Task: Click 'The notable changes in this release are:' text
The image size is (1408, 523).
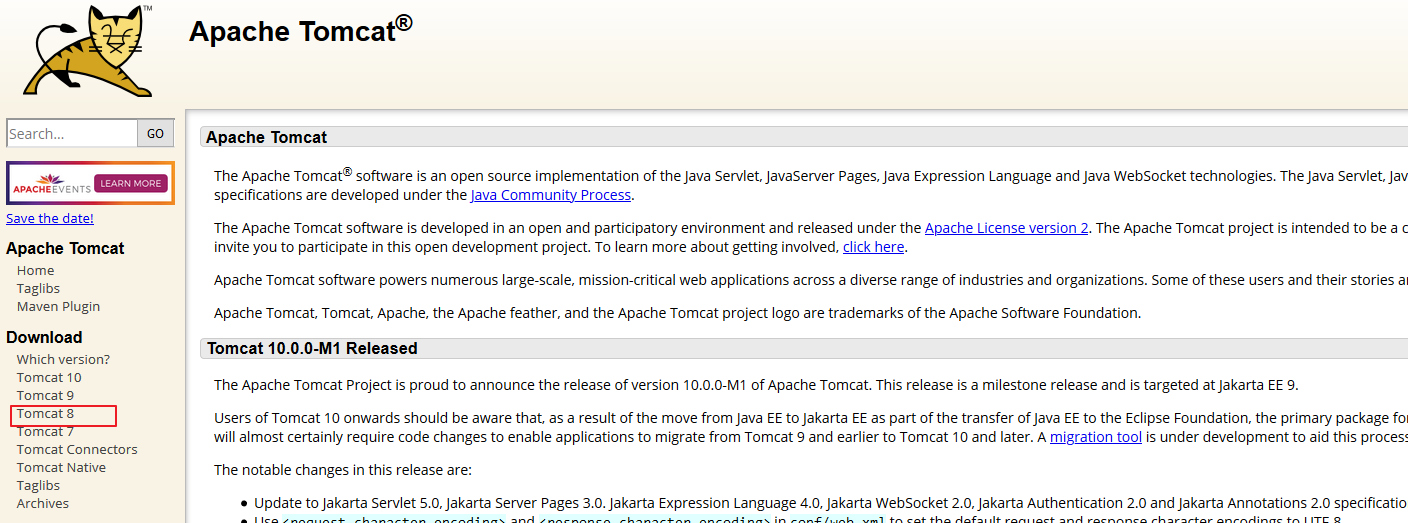Action: [x=343, y=470]
